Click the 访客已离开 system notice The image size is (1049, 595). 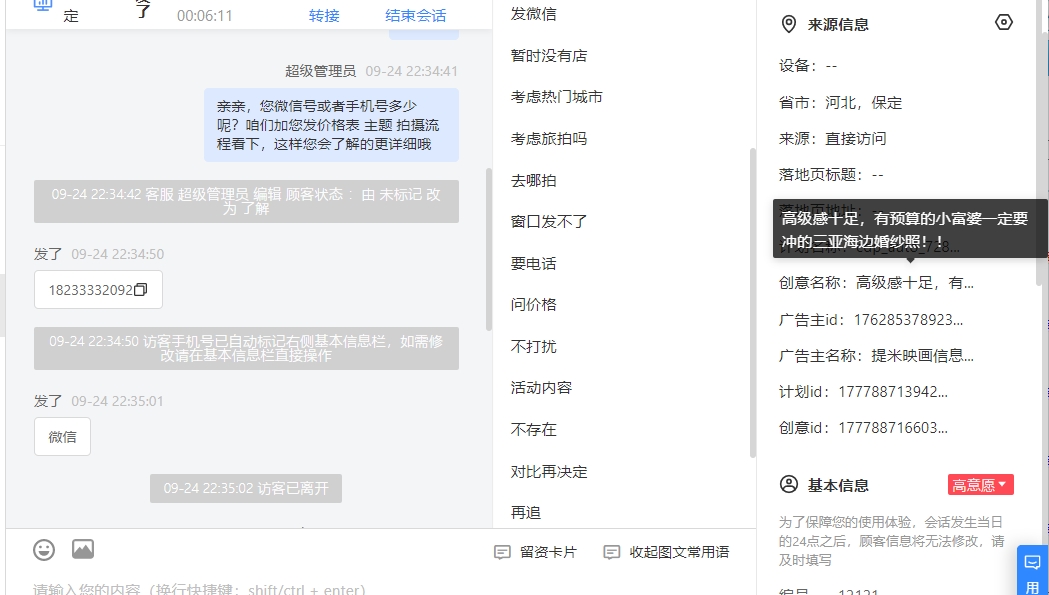tap(246, 489)
